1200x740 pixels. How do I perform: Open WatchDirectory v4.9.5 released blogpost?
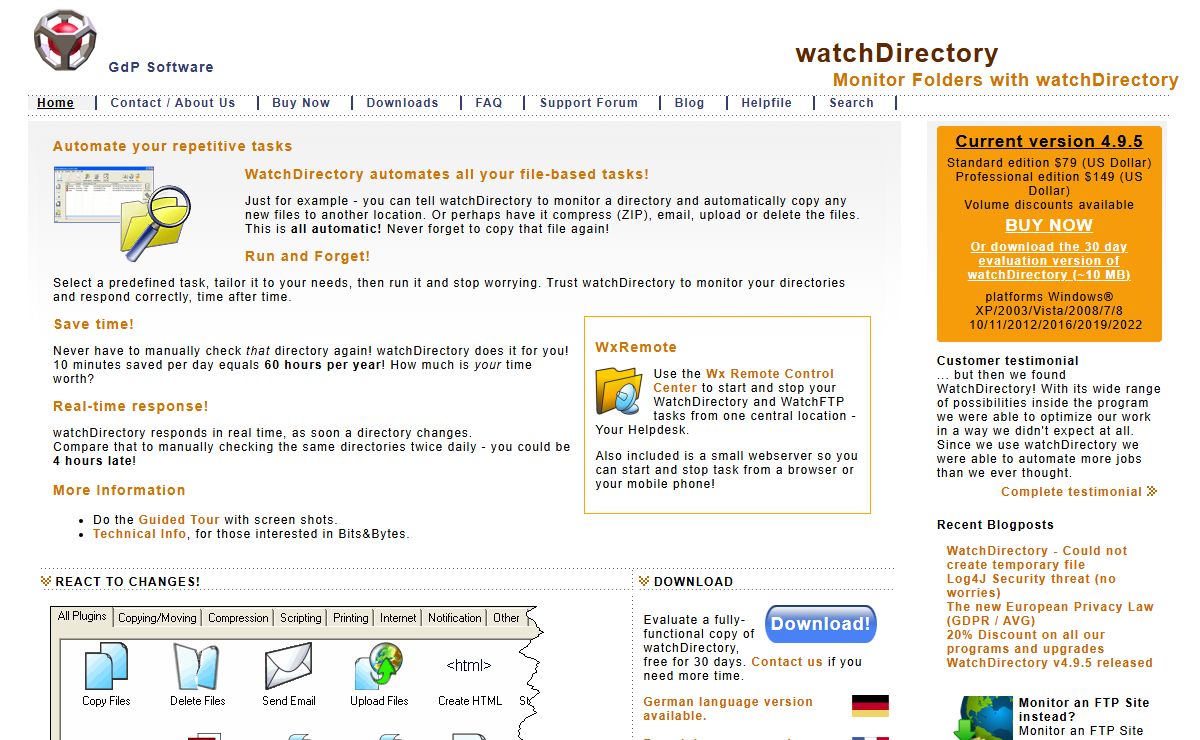[x=1050, y=662]
